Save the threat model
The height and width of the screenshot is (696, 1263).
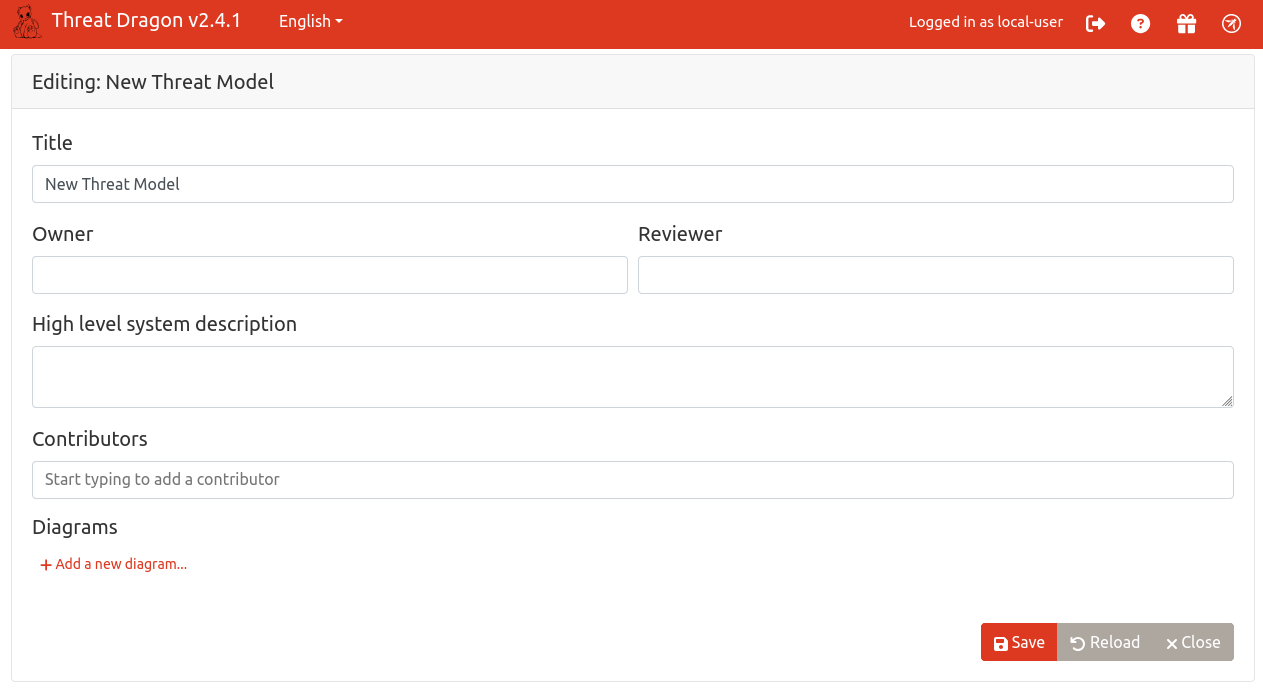(1018, 642)
